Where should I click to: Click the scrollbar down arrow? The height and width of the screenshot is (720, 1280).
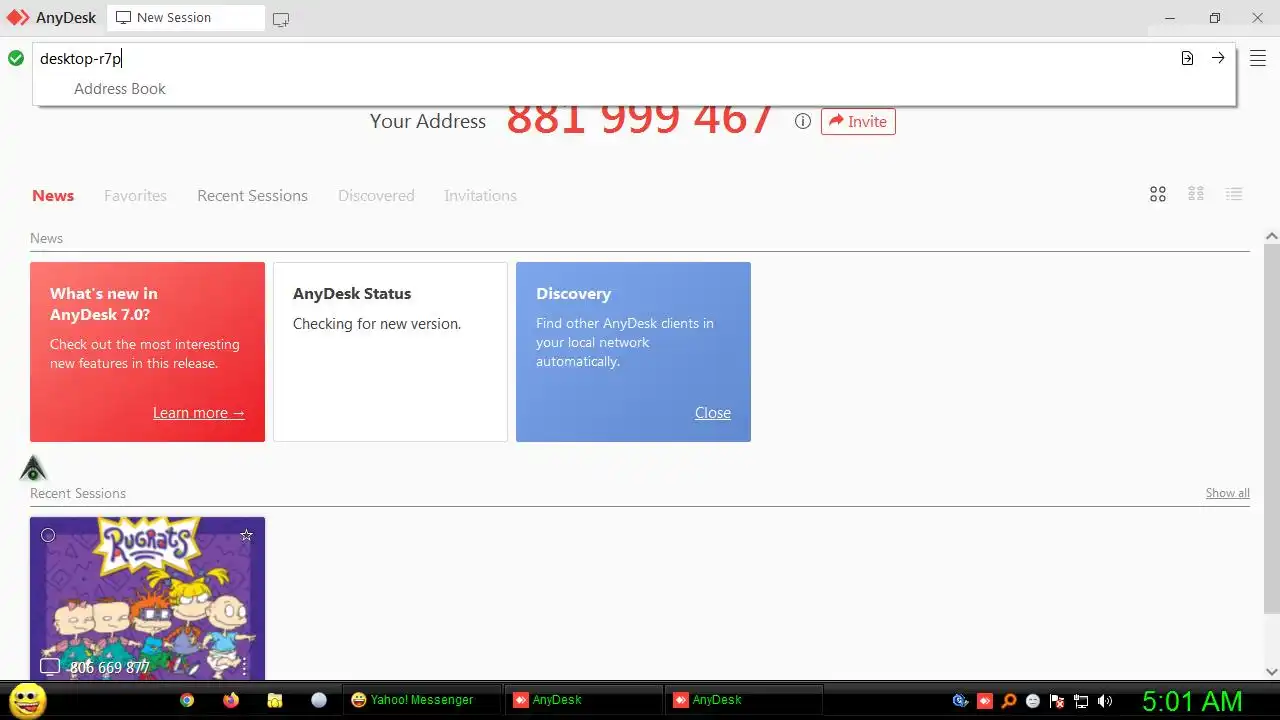click(x=1272, y=671)
